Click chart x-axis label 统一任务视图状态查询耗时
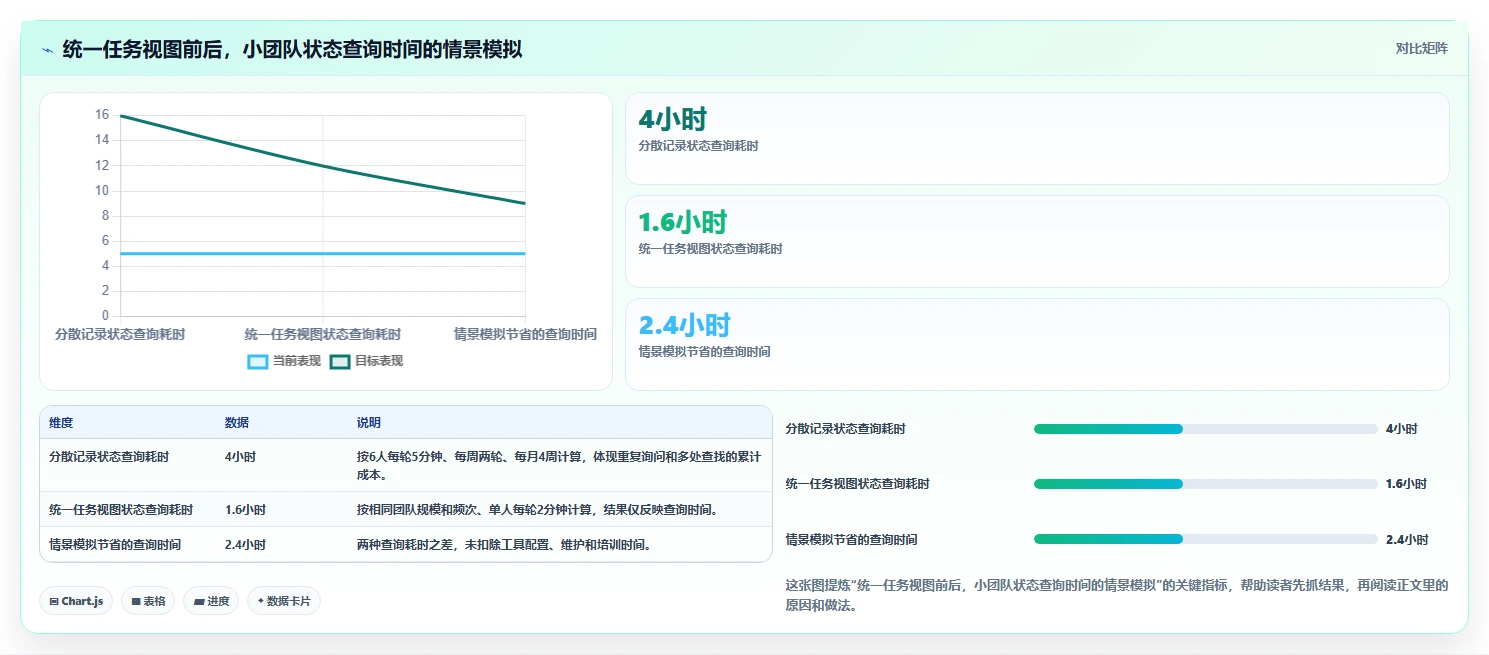1489x655 pixels. pyautogui.click(x=323, y=334)
